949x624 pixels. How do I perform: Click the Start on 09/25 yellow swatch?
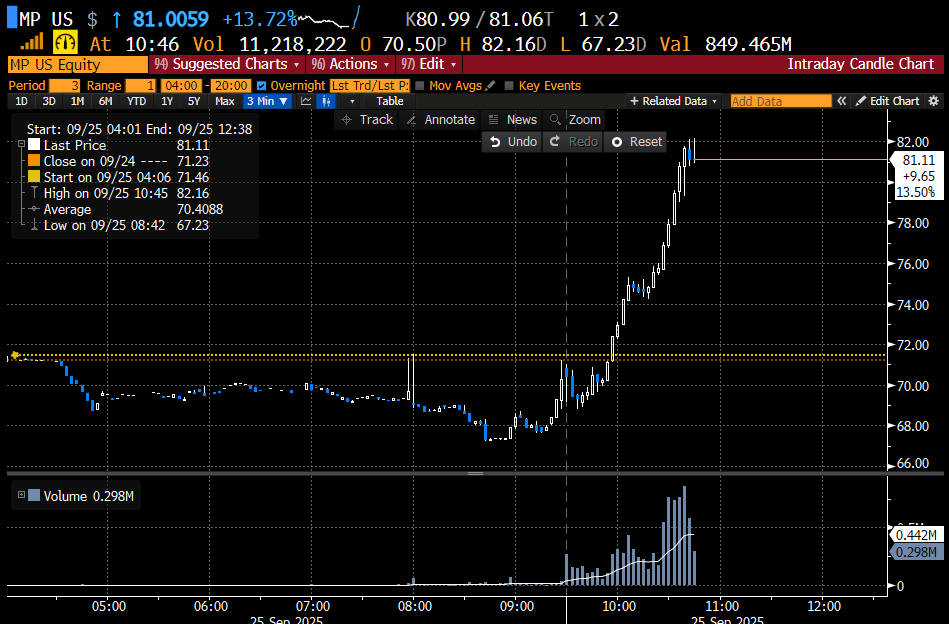34,177
